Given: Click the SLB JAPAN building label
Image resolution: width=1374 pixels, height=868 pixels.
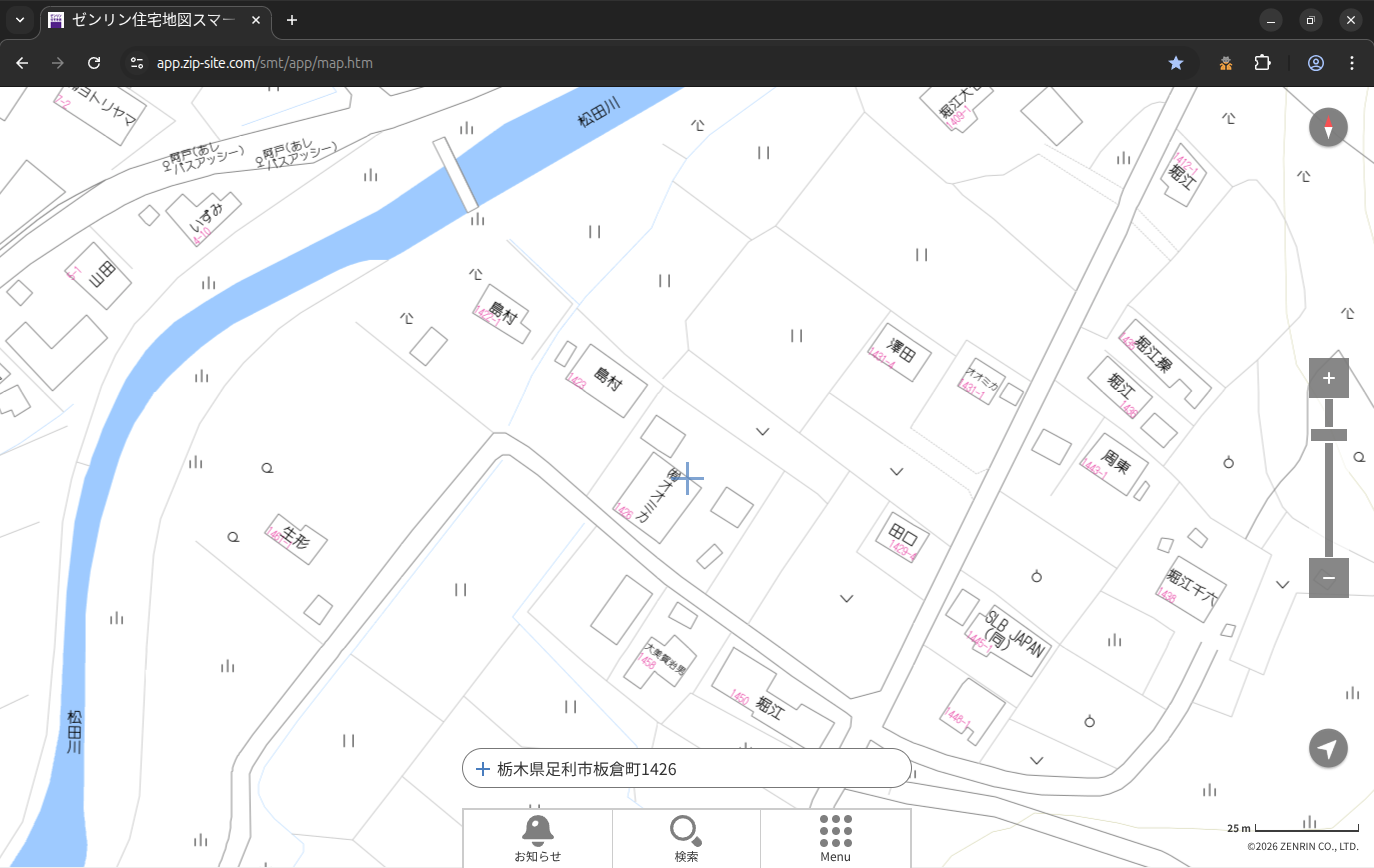Looking at the screenshot, I should [1014, 632].
